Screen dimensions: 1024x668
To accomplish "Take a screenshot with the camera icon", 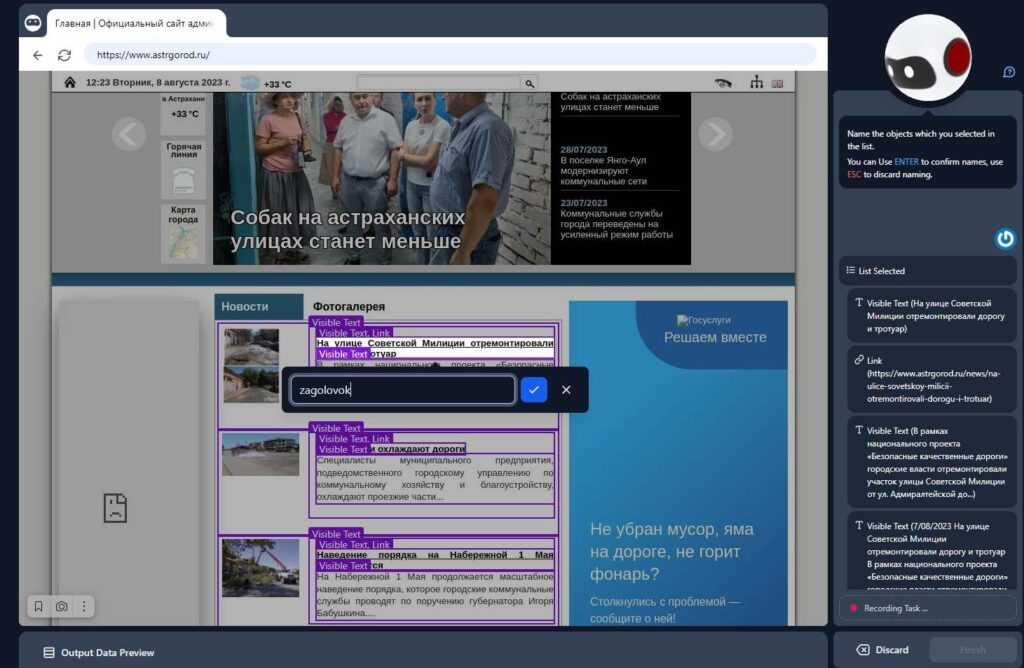I will 61,607.
